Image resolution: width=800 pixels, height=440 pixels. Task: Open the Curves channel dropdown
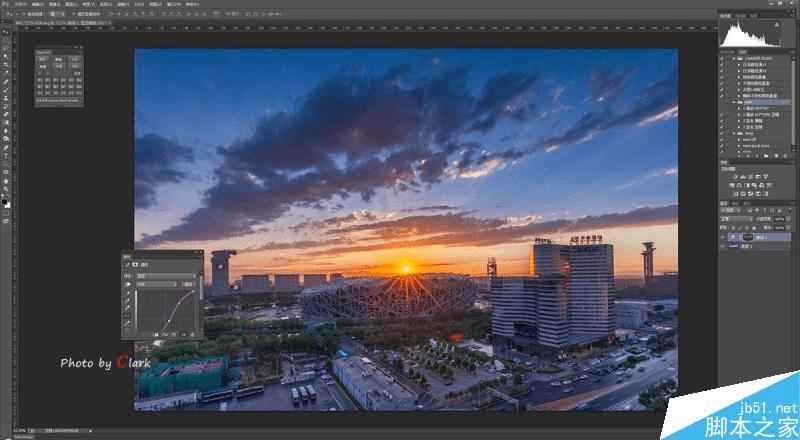pyautogui.click(x=156, y=284)
